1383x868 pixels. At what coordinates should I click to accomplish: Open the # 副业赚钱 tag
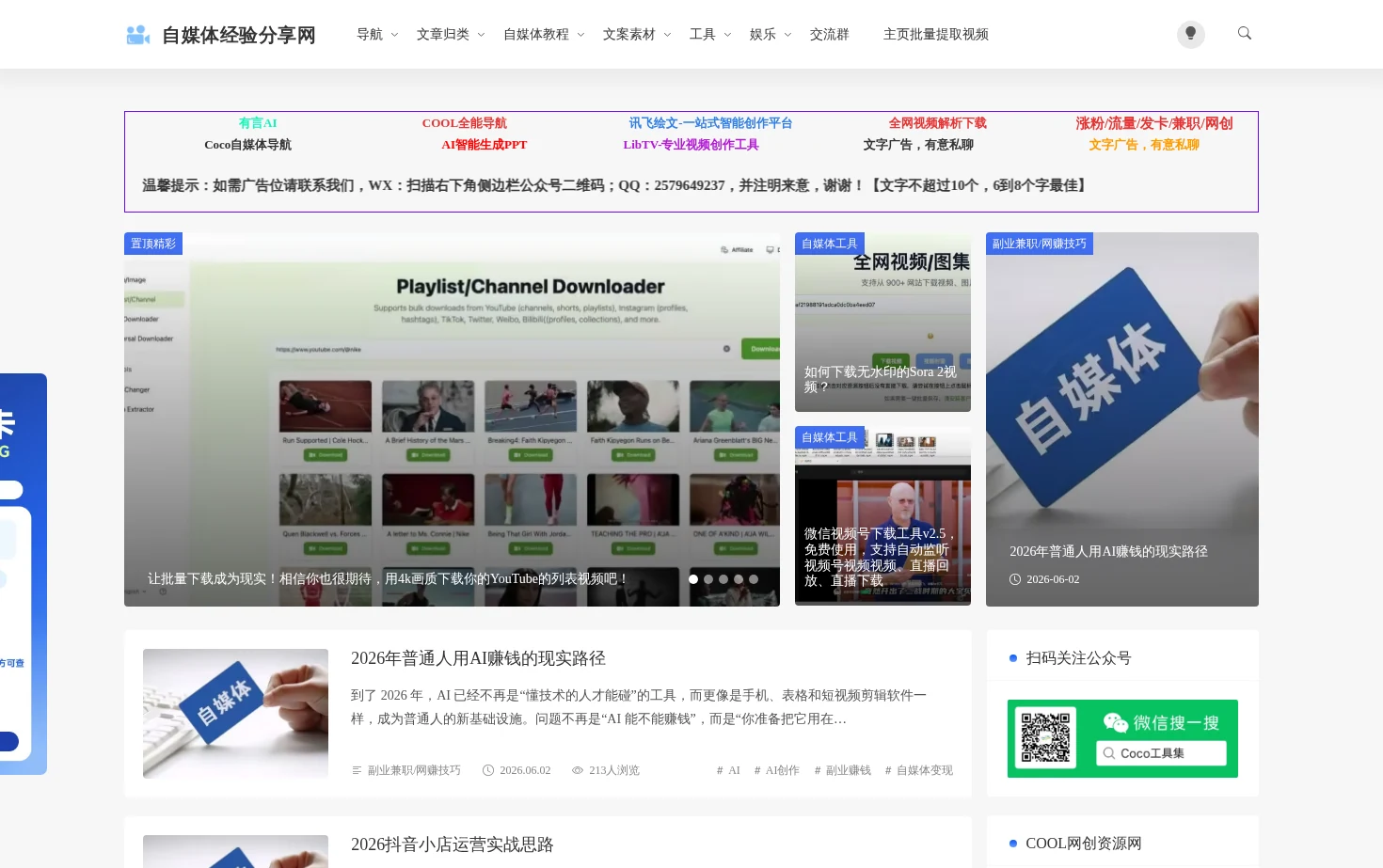pos(842,770)
